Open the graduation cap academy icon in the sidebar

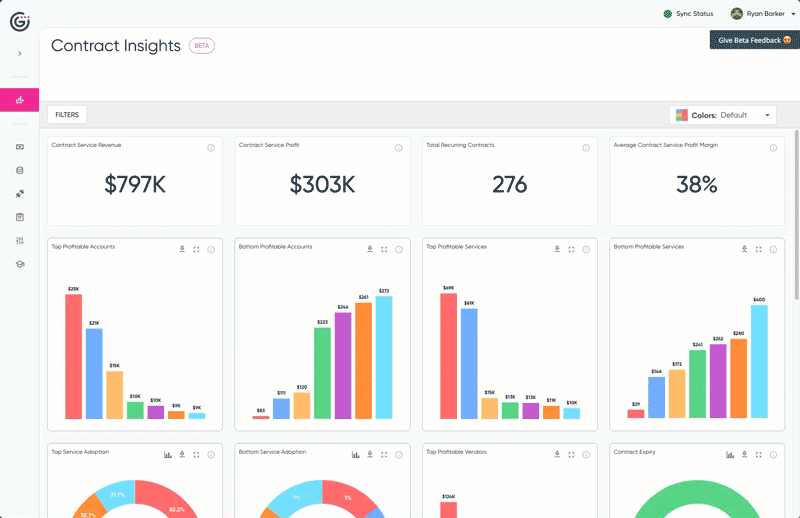[20, 264]
